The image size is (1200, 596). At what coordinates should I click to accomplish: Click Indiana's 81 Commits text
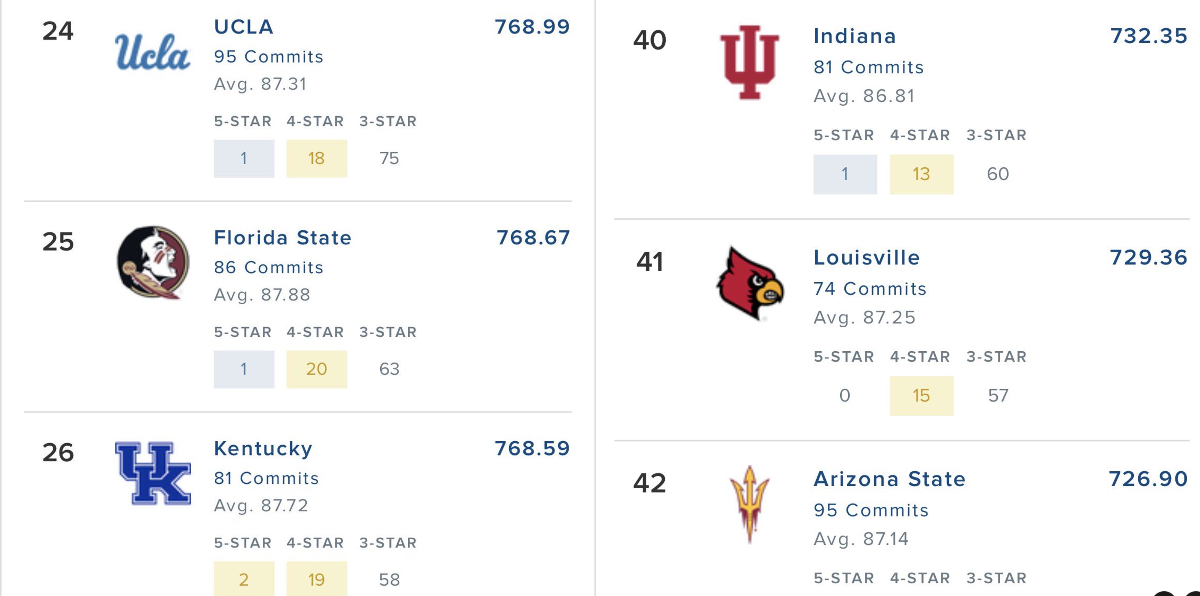pos(869,67)
